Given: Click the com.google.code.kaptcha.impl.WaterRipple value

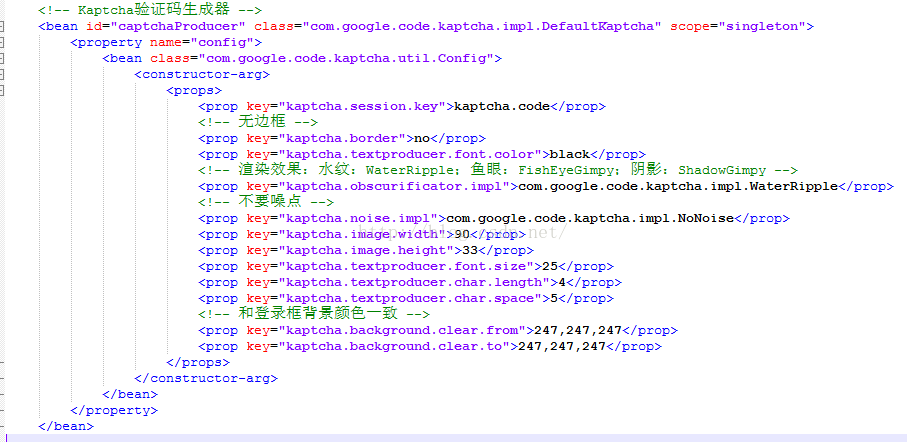Looking at the screenshot, I should 678,186.
